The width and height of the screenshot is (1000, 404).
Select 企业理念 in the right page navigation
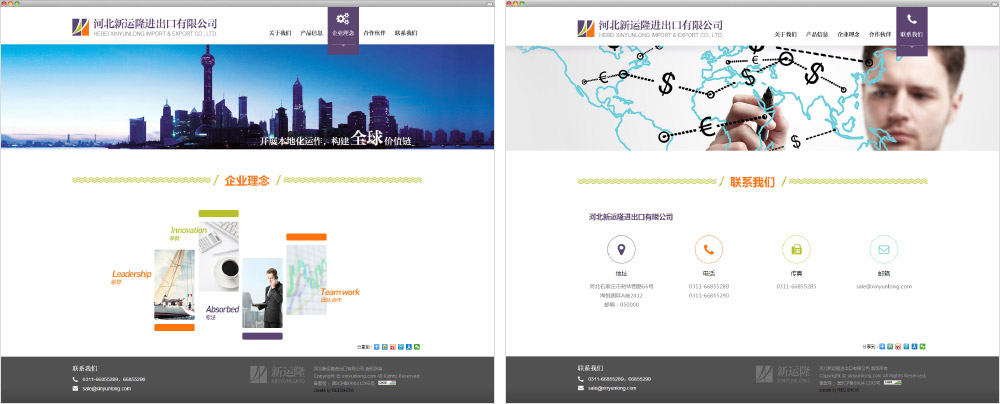(x=848, y=34)
